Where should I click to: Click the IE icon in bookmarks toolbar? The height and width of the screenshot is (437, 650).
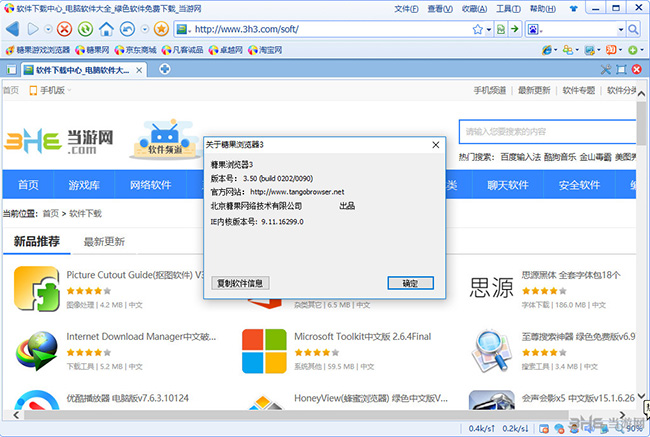point(547,50)
